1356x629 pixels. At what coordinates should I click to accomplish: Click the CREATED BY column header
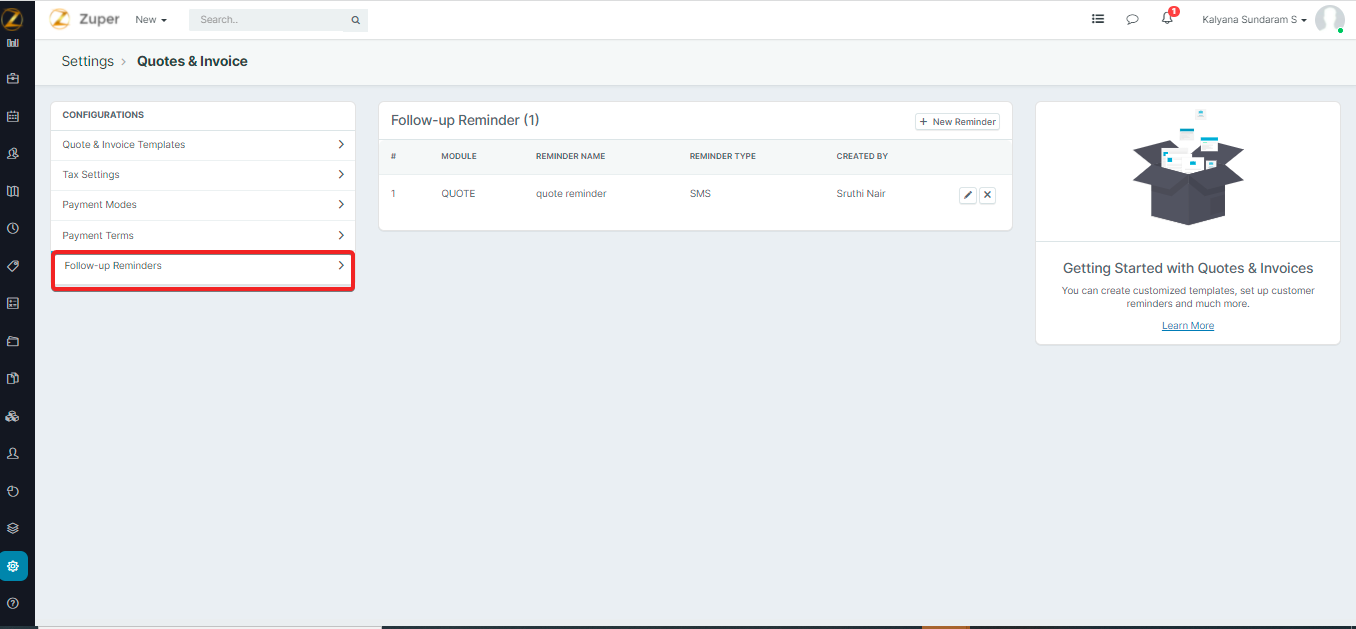pyautogui.click(x=862, y=157)
